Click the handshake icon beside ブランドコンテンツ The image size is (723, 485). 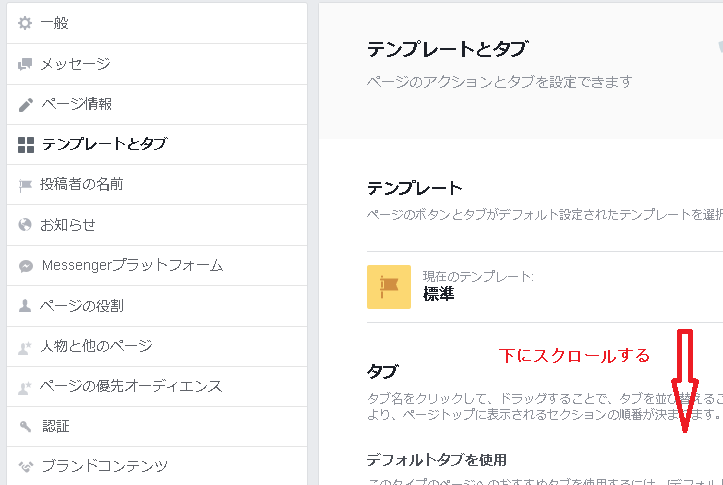(26, 467)
